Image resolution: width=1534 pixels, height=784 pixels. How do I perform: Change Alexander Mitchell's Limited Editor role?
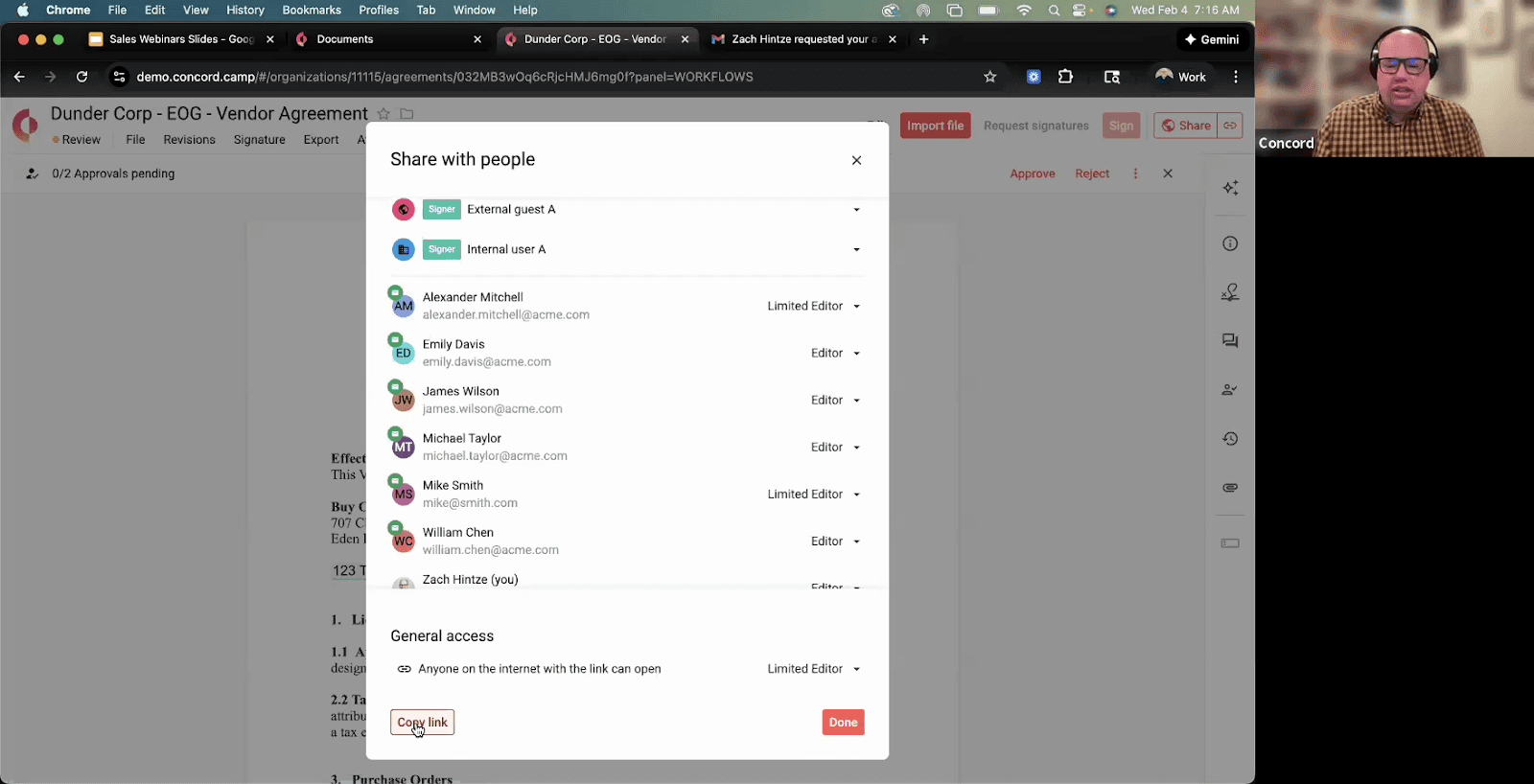click(x=814, y=306)
